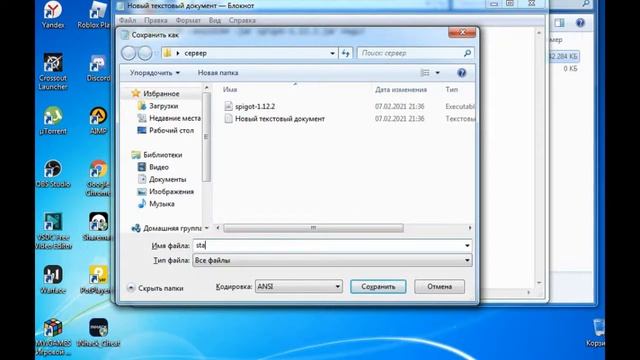Open the Вид menu in Notepad

214,20
